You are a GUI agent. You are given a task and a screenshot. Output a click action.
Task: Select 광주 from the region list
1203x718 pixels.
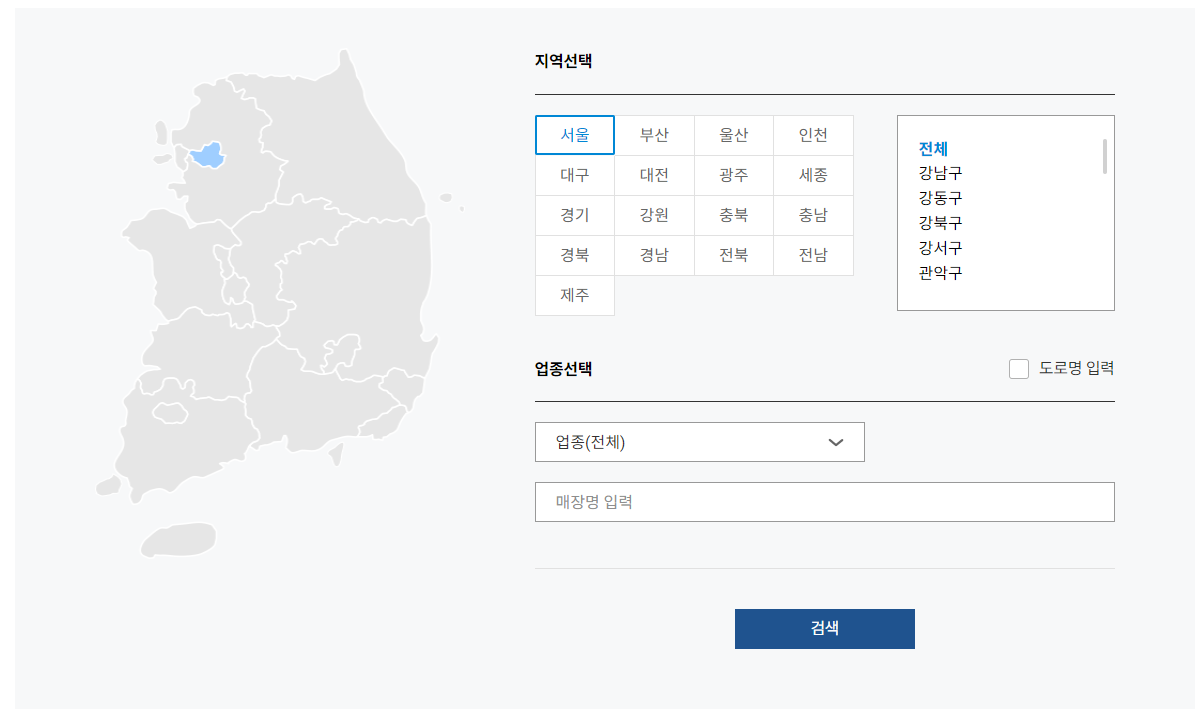coord(734,175)
